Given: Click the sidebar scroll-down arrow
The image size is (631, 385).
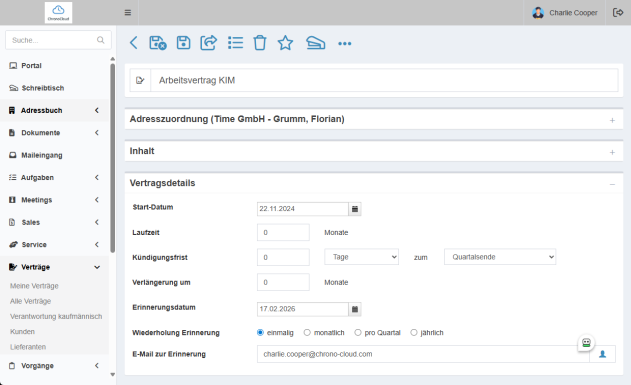Looking at the screenshot, I should [x=113, y=375].
